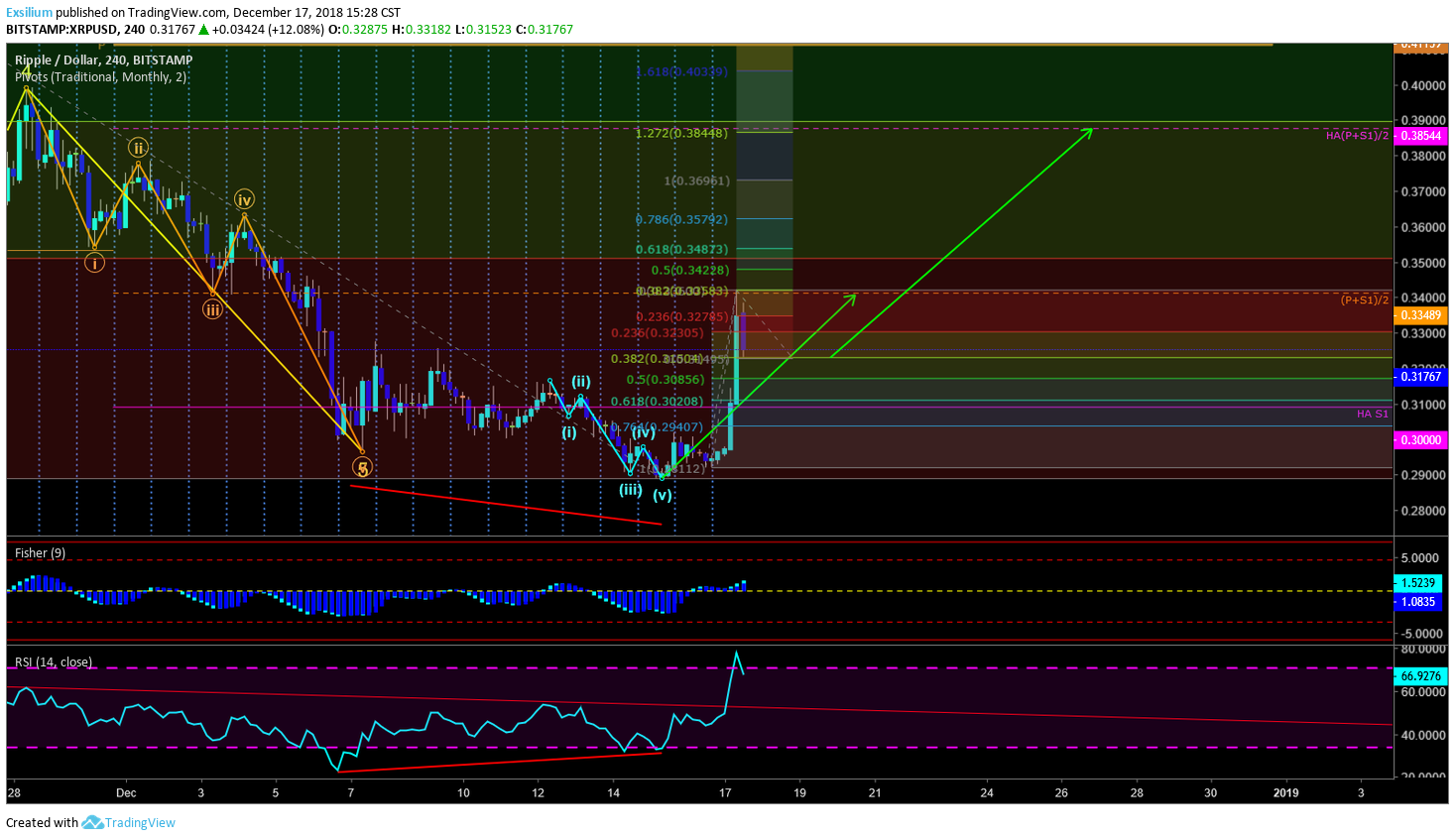Click the circled wave 5 label
This screenshot has width=1455, height=840.
pos(363,467)
